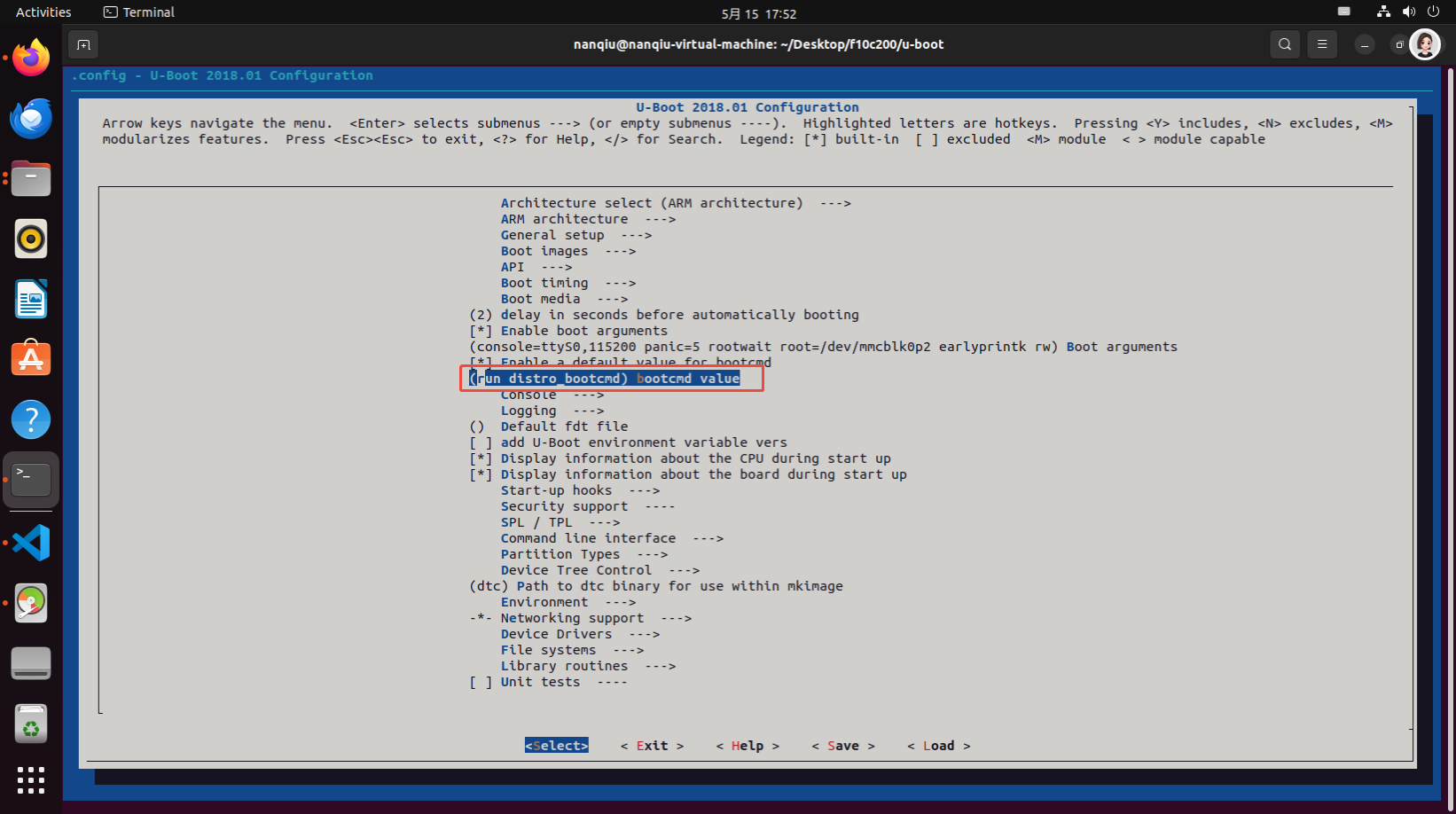Click the Select button
Viewport: 1456px width, 814px height.
(556, 746)
